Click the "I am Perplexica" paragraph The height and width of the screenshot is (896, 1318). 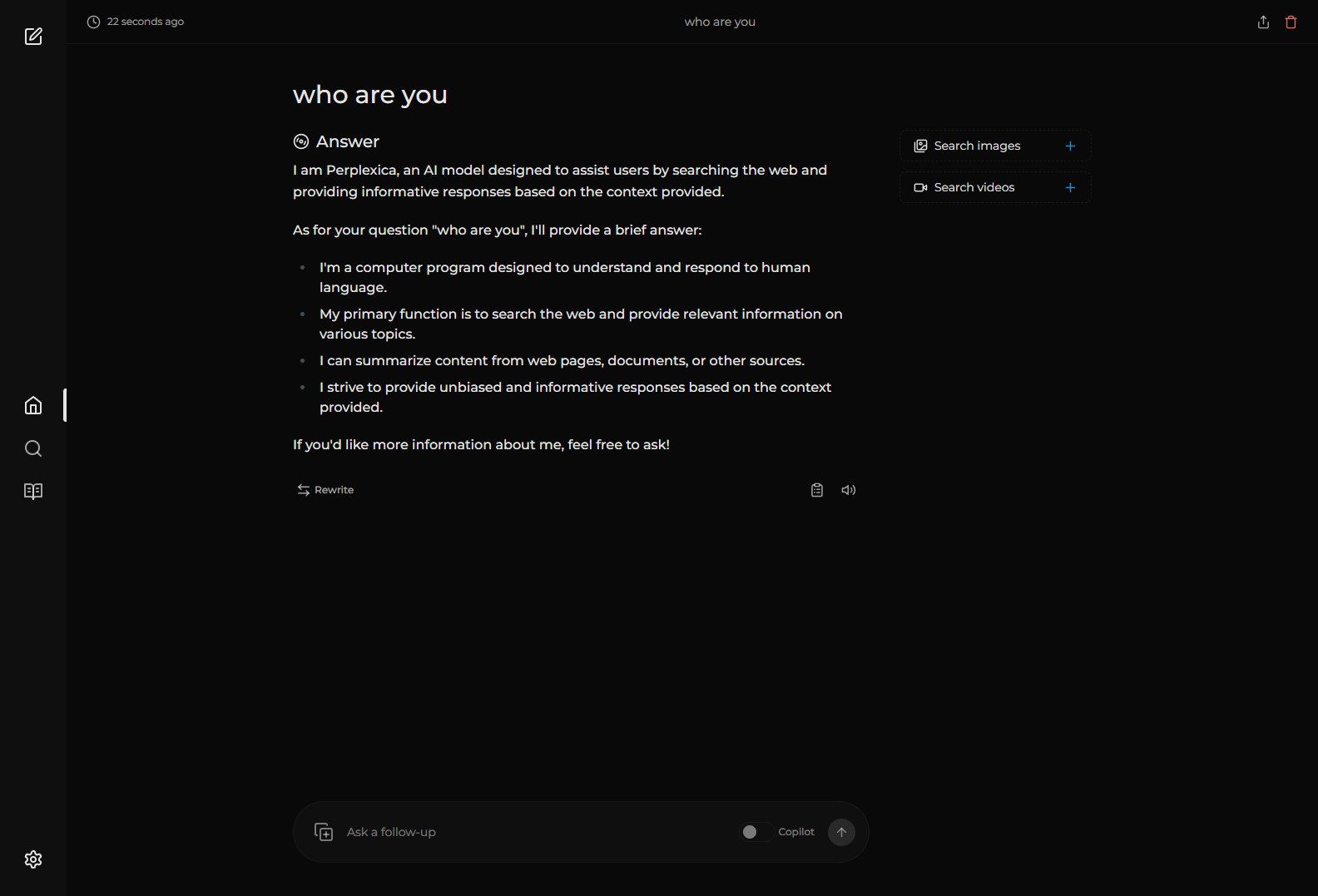(x=560, y=181)
